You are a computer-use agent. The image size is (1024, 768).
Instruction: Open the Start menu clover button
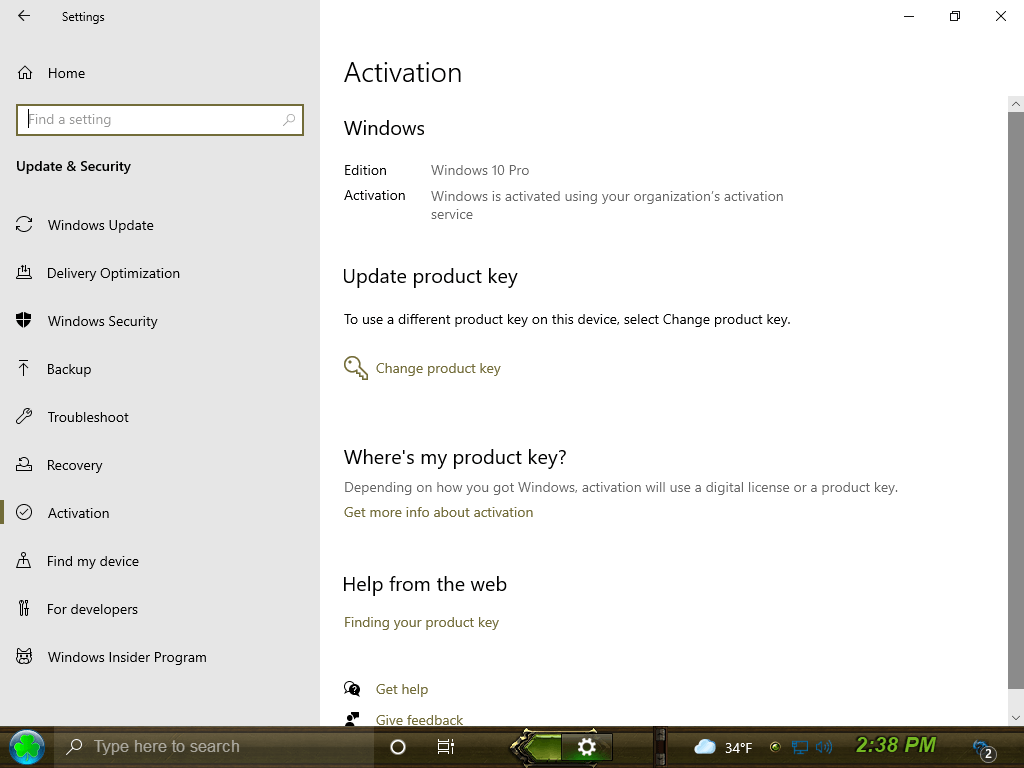27,746
